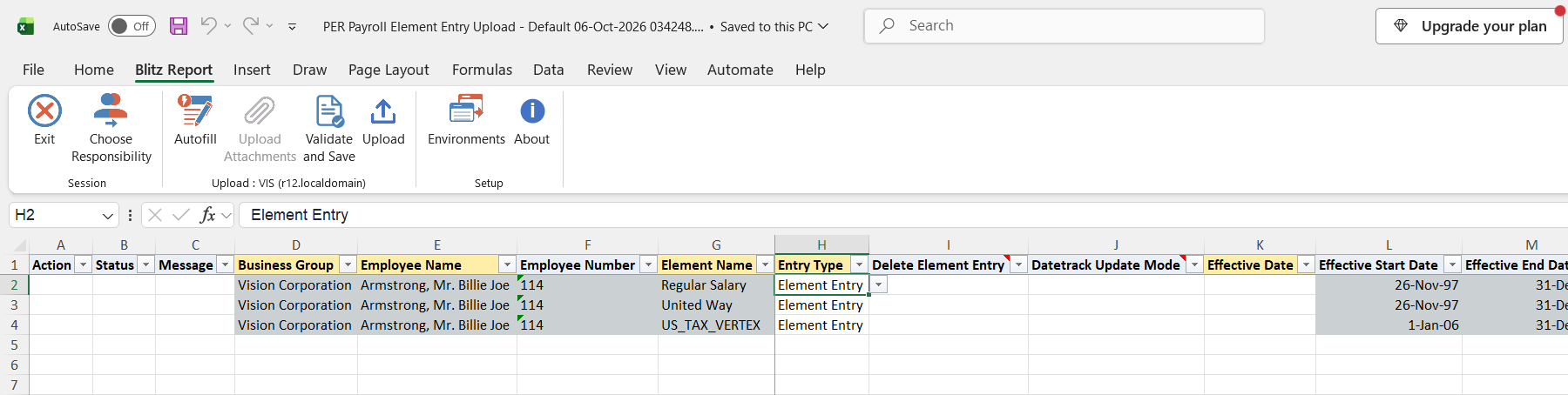Image resolution: width=1568 pixels, height=395 pixels.
Task: Select Employee Number 114 in row 2
Action: 587,285
